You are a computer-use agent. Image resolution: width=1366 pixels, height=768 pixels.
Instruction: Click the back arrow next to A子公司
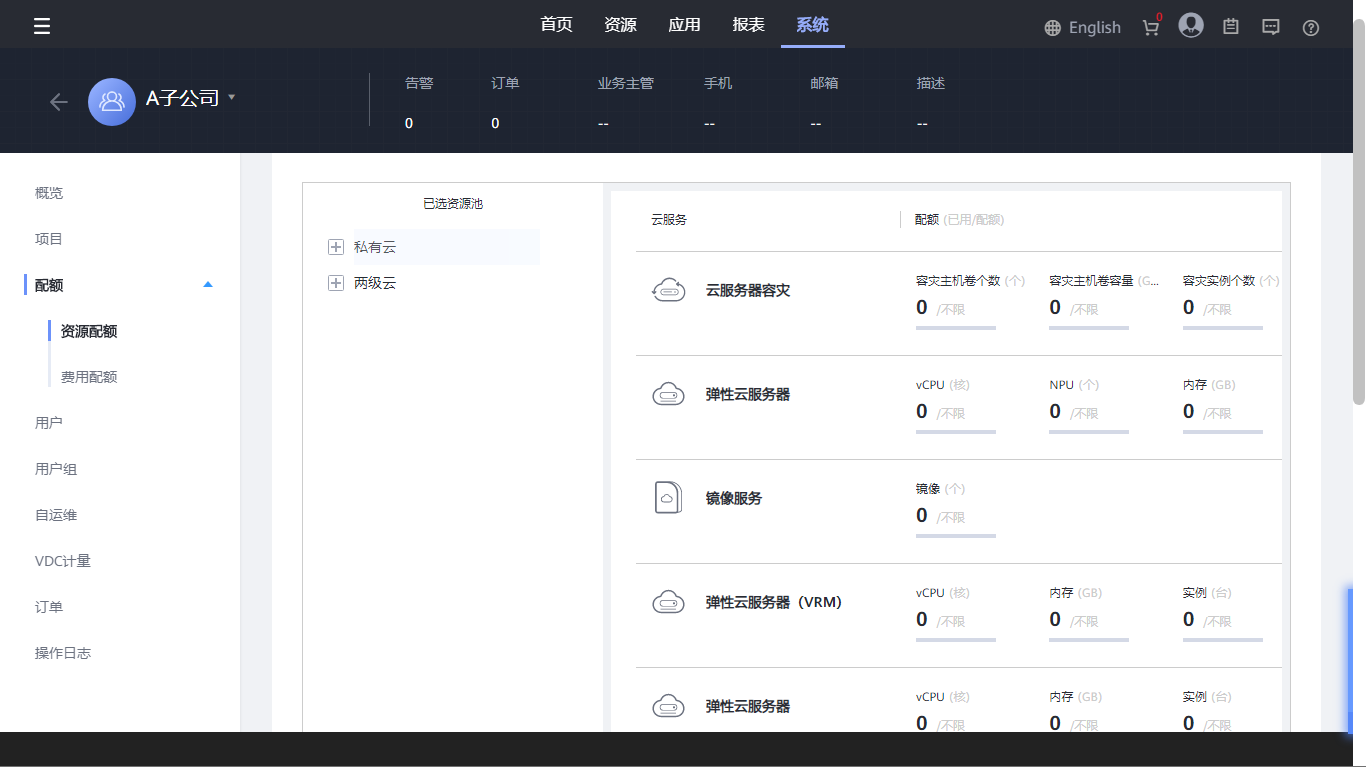(x=59, y=102)
